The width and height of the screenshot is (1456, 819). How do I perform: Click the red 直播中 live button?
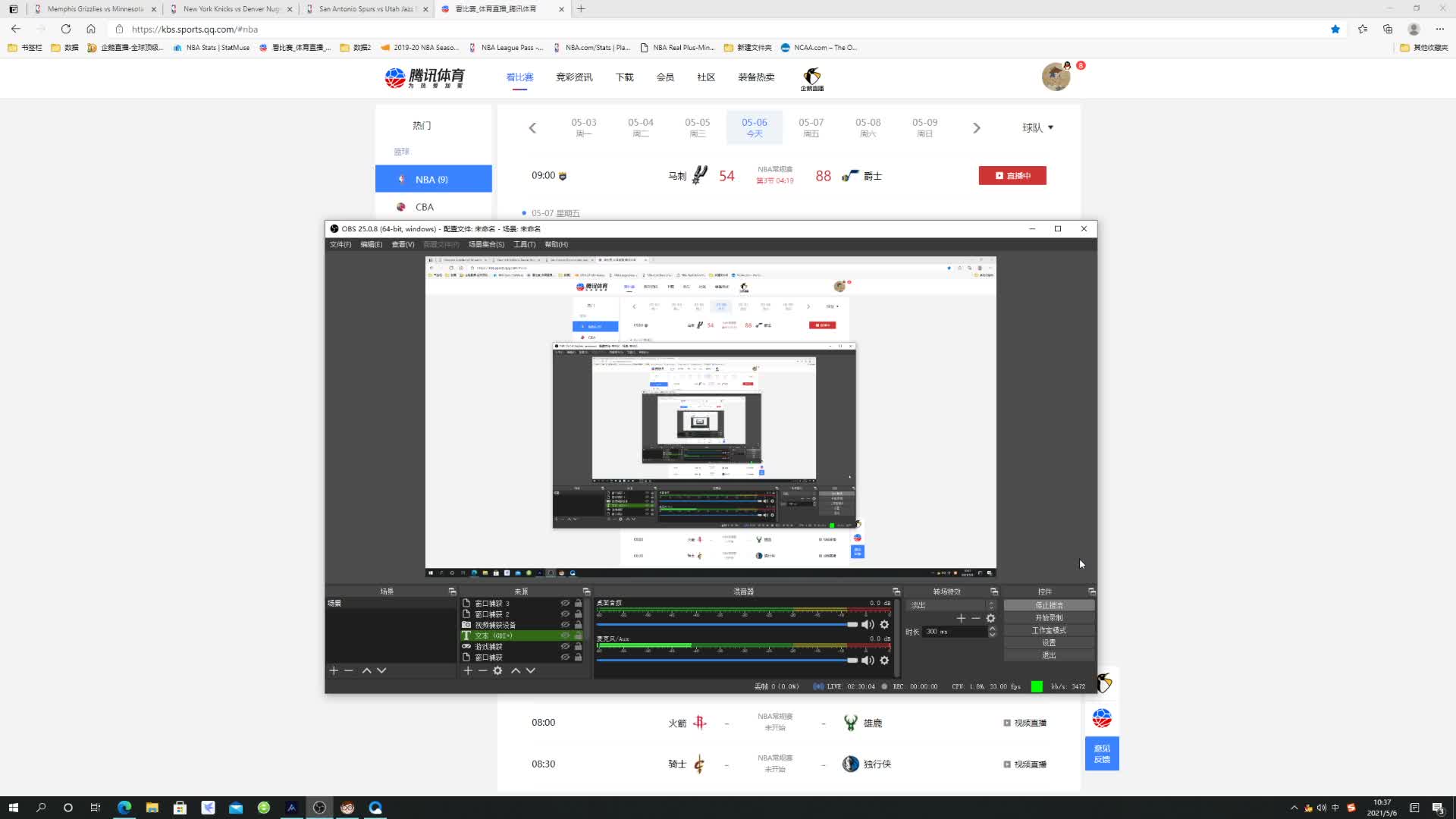point(1012,175)
